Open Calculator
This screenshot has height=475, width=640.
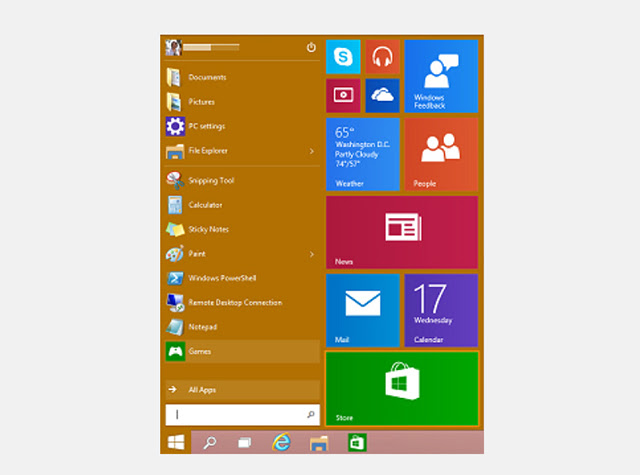242,205
